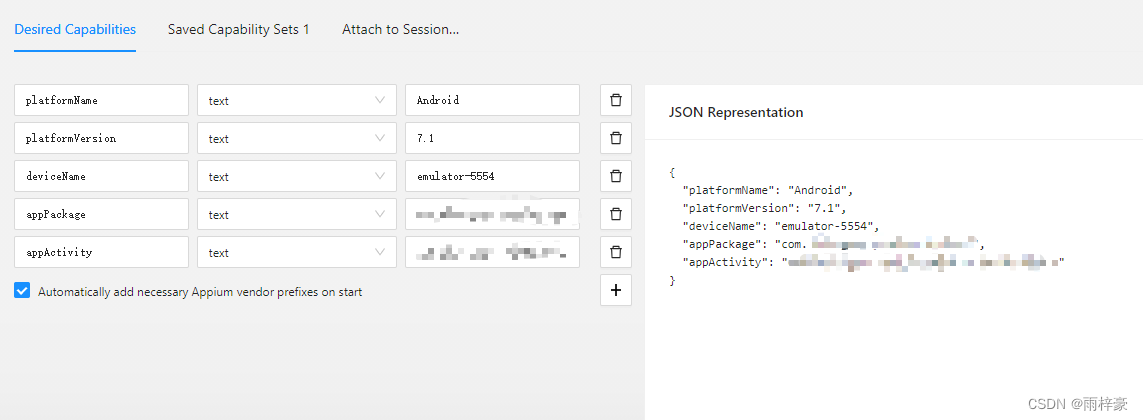Screen dimensions: 1143x420
Task: Click the 7.1 version value field
Action: tap(493, 138)
